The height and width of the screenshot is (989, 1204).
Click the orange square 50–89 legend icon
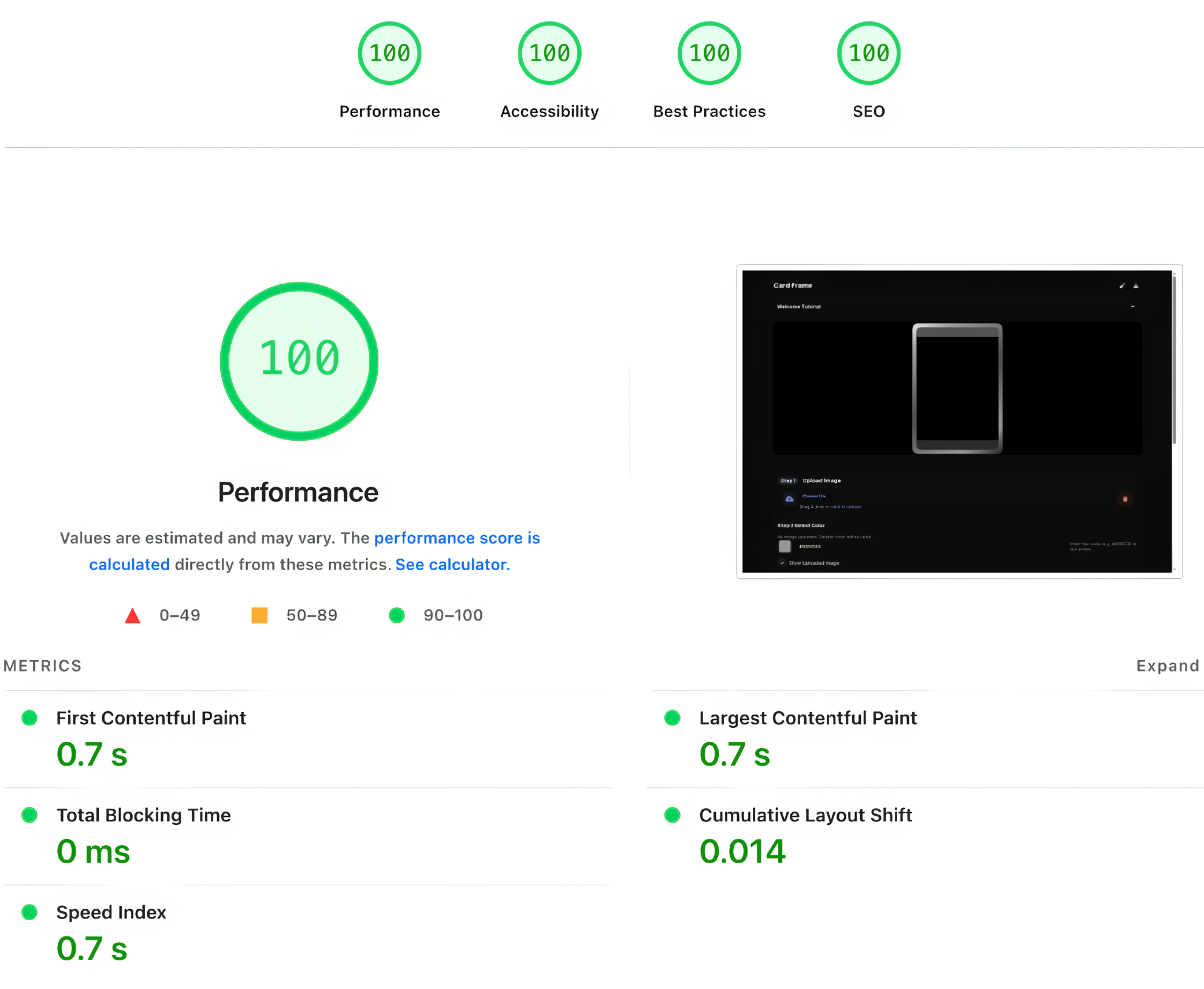(x=259, y=615)
